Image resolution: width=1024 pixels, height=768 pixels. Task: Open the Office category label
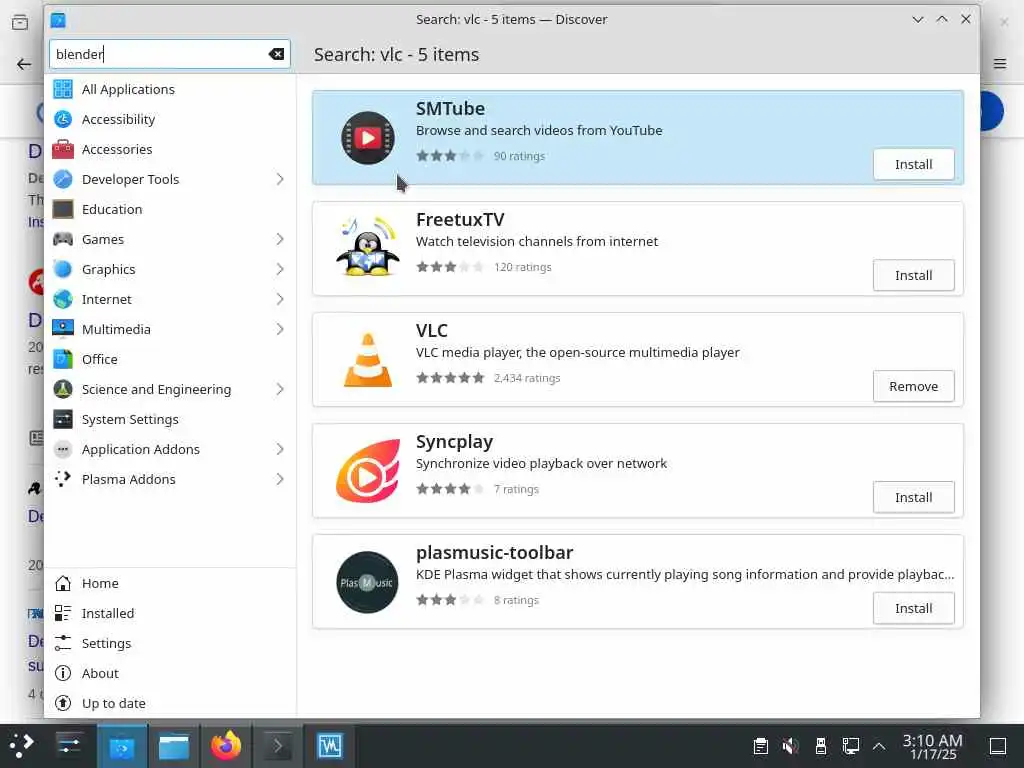click(x=99, y=359)
